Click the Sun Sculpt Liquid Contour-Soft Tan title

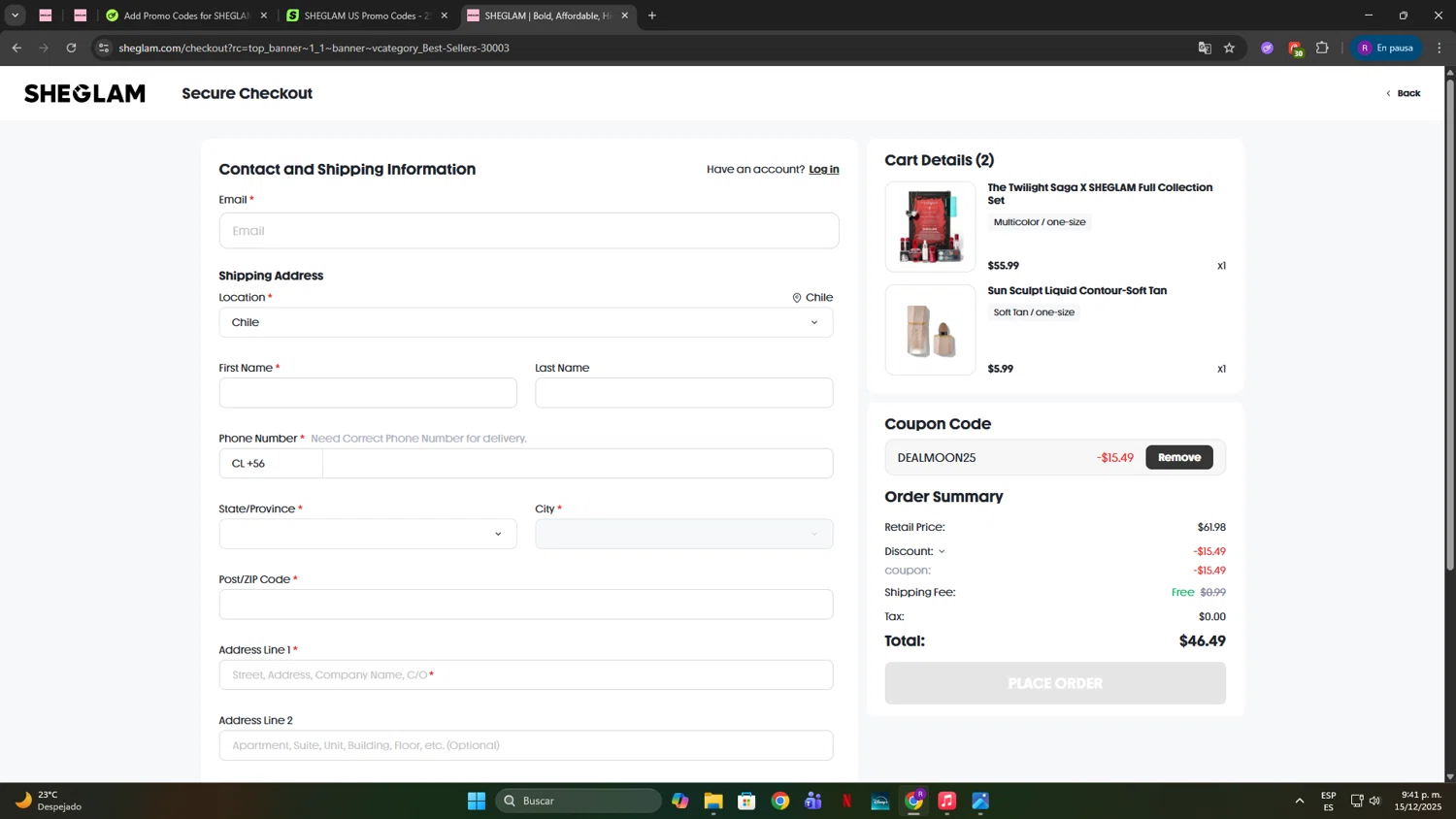pos(1077,290)
